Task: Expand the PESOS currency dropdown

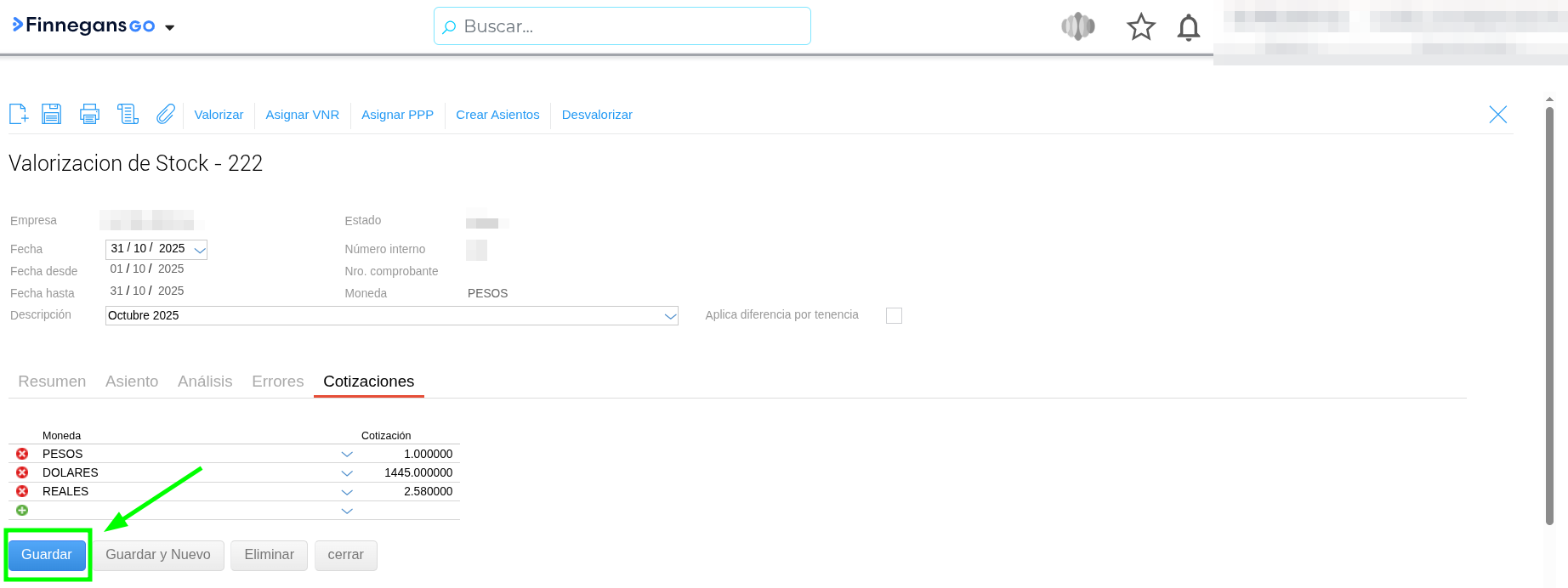Action: pyautogui.click(x=347, y=455)
